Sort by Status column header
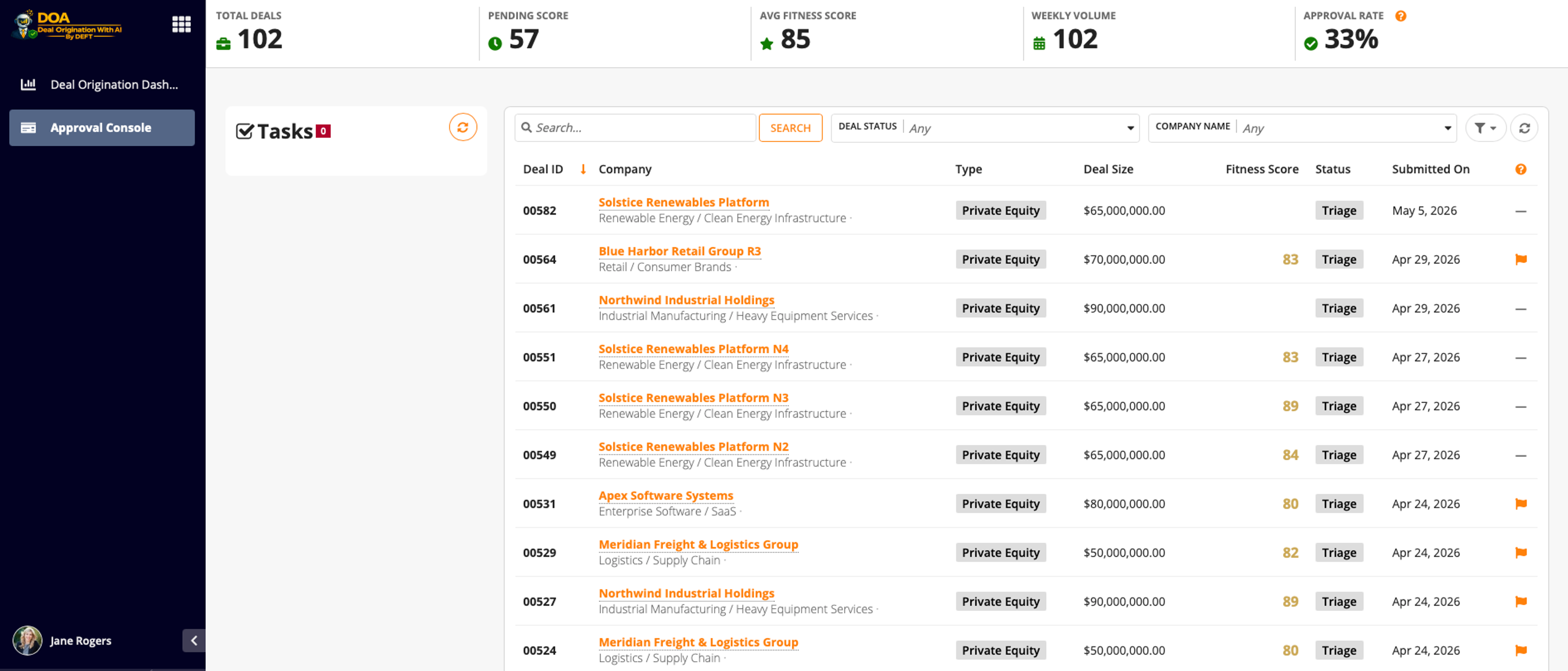This screenshot has width=1568, height=671. [x=1332, y=169]
